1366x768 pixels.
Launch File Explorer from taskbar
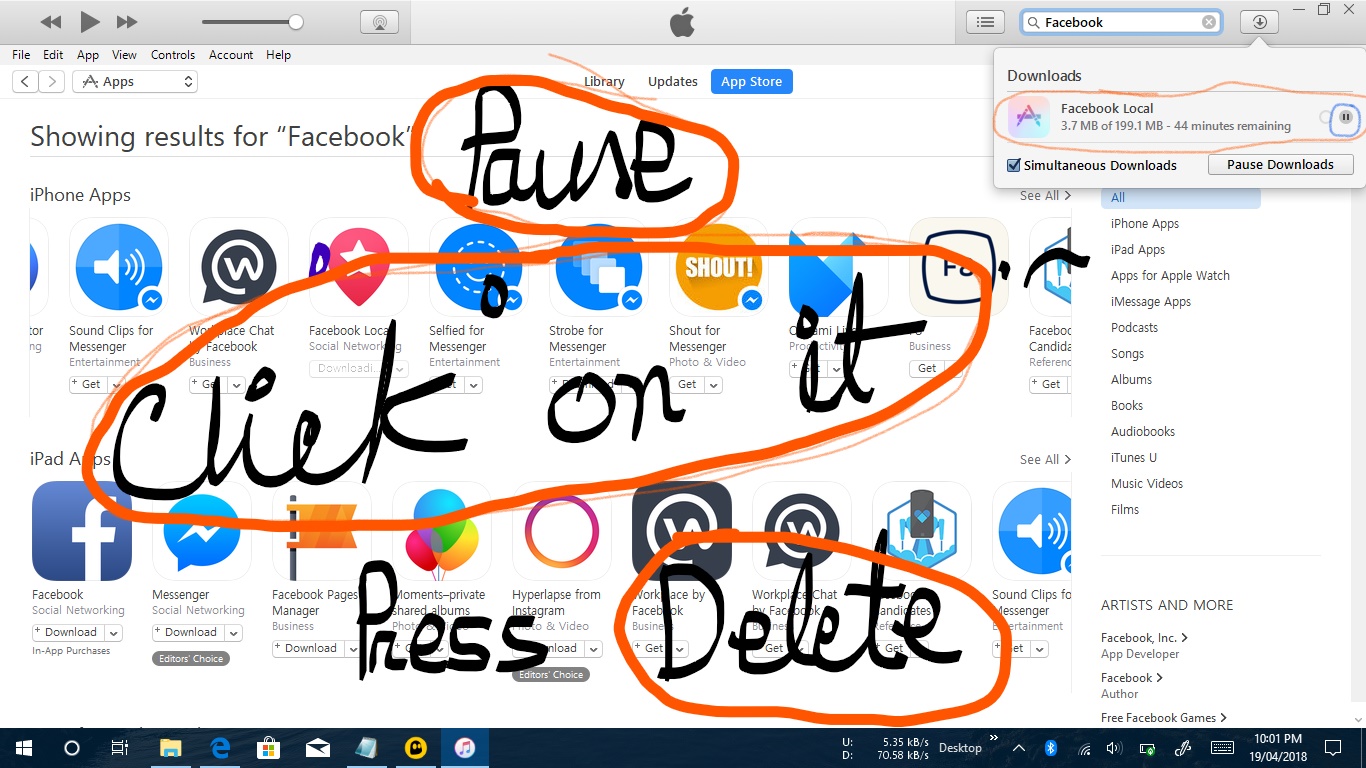tap(171, 747)
